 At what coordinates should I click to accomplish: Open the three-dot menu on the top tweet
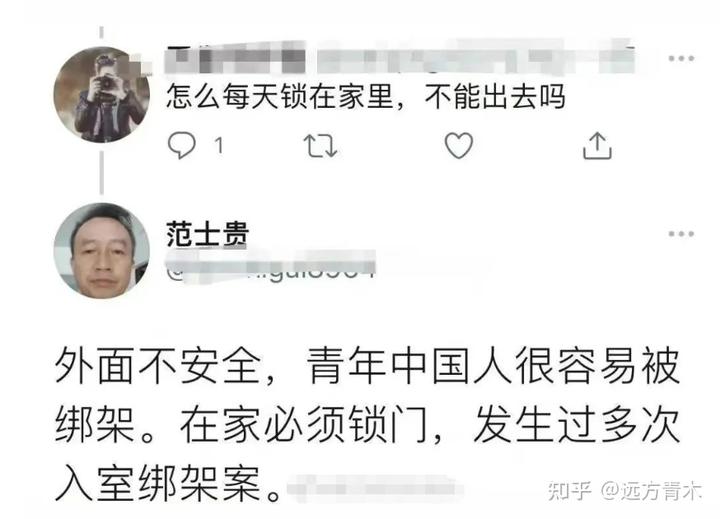point(681,58)
